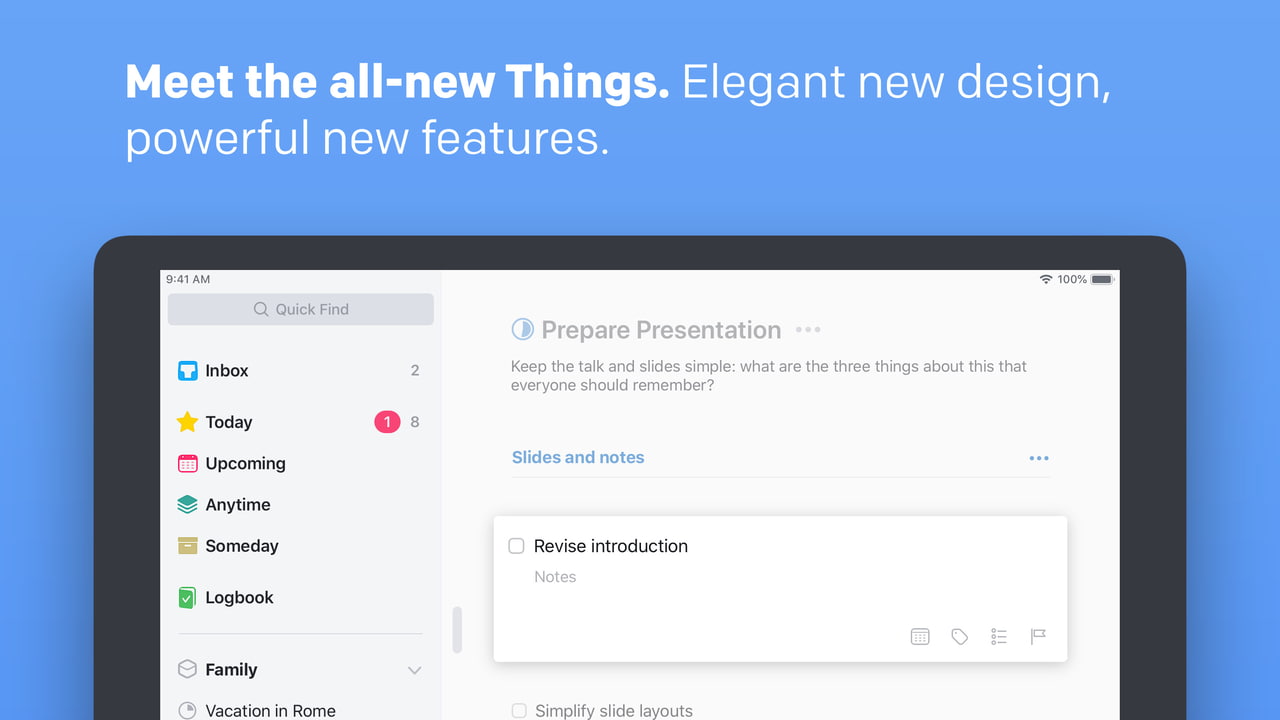Check the Simplify slide layouts checkbox
The height and width of the screenshot is (720, 1280).
519,711
